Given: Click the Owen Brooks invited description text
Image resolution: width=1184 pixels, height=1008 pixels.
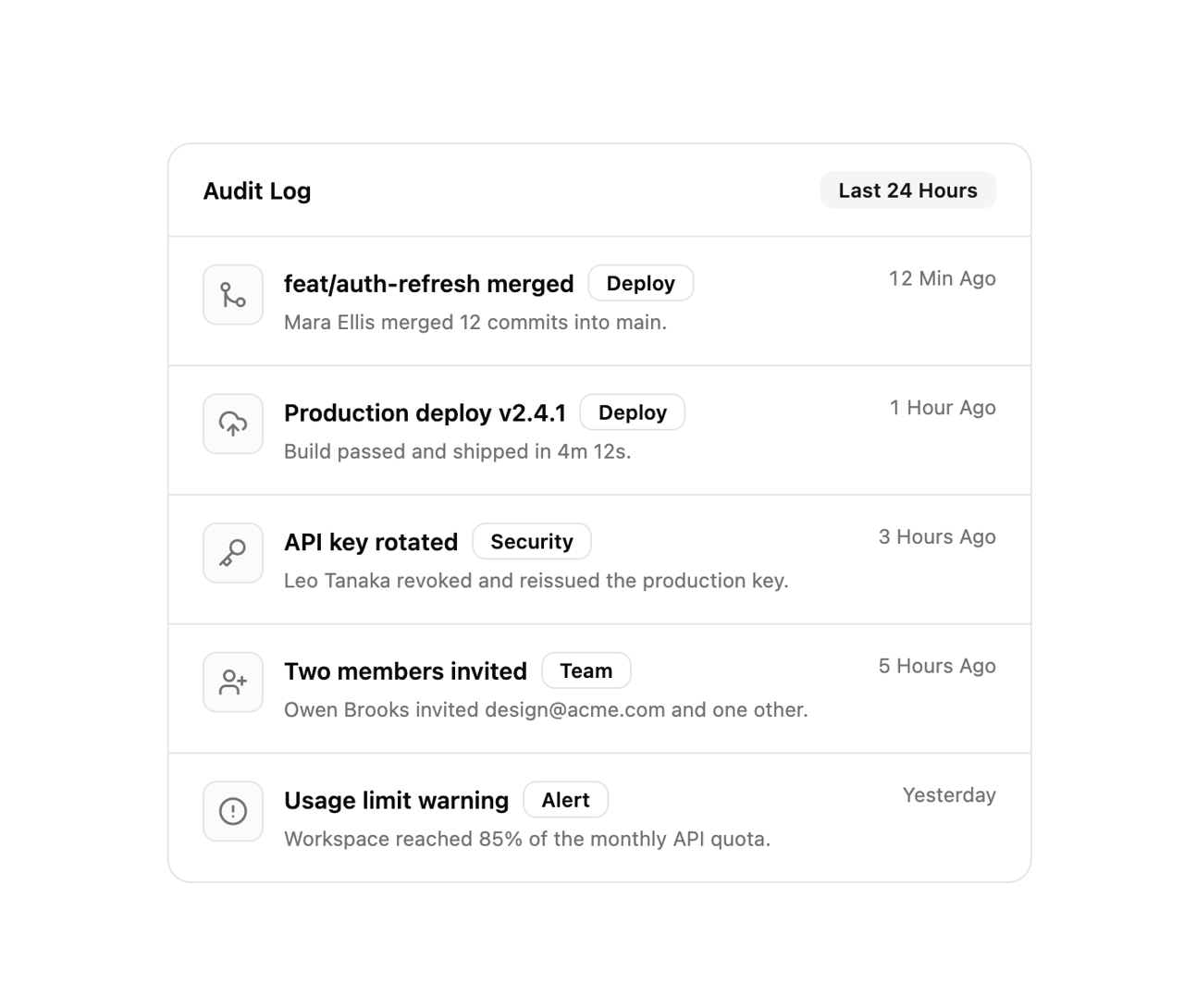Looking at the screenshot, I should pos(546,709).
